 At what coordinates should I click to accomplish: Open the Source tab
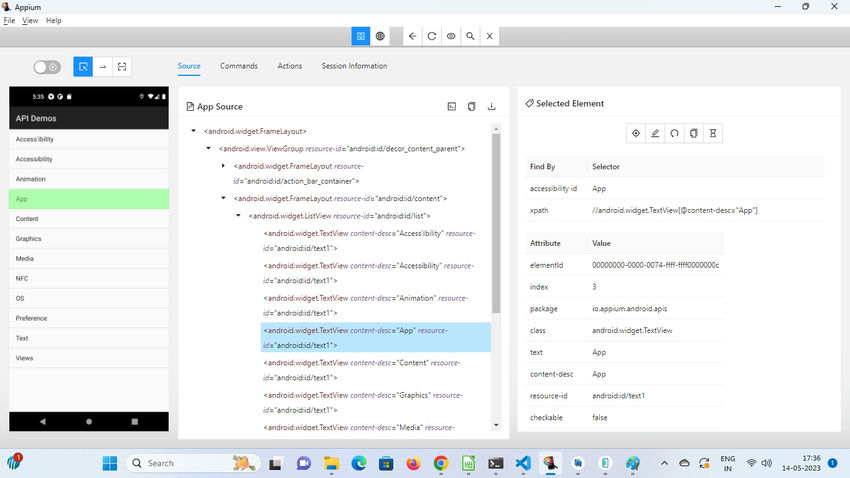click(189, 66)
